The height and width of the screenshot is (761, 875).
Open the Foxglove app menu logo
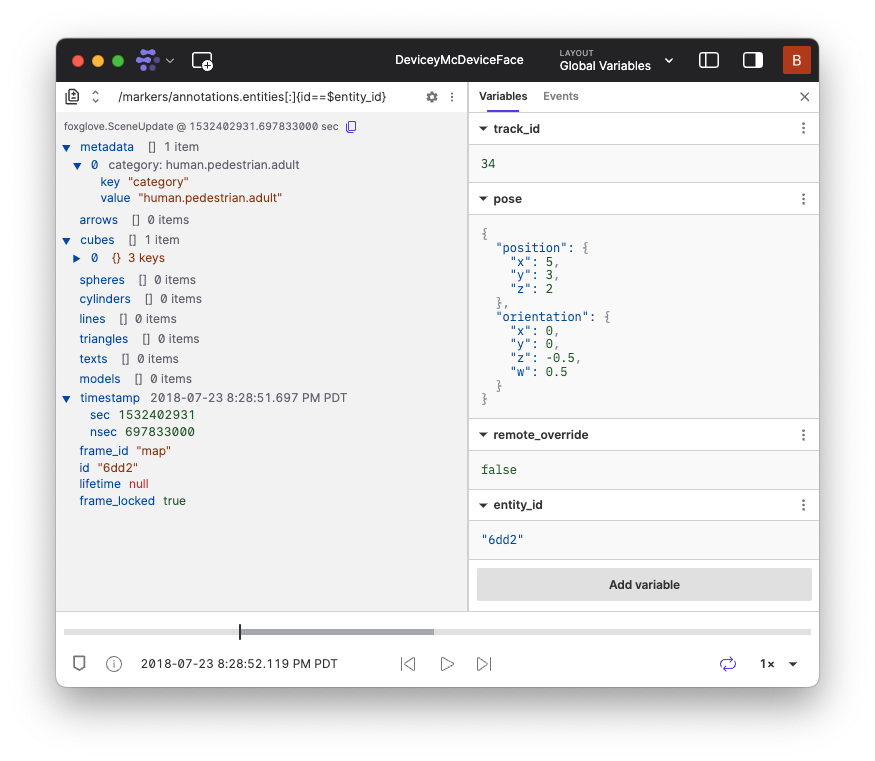click(148, 60)
